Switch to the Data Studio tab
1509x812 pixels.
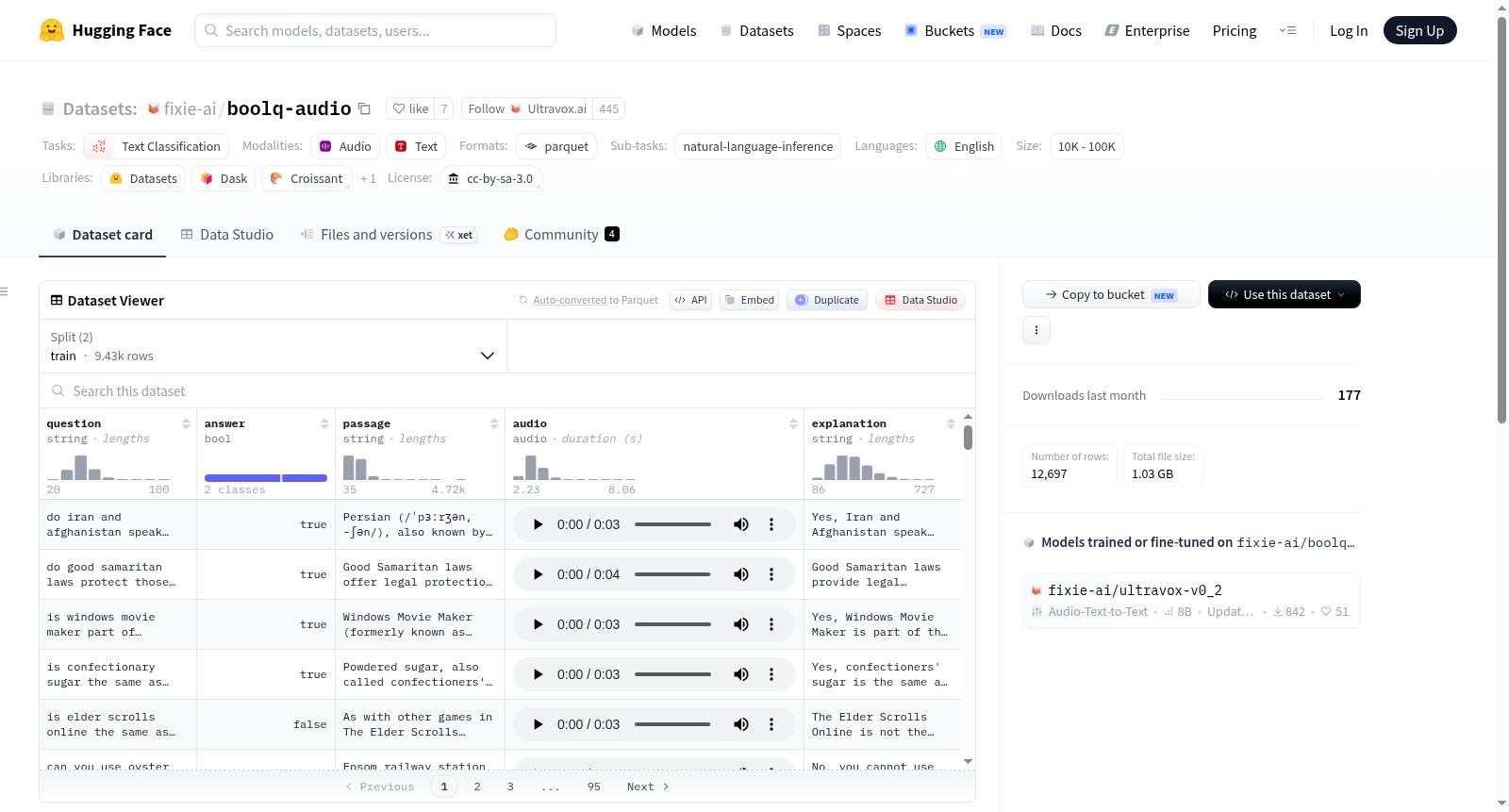coord(227,234)
